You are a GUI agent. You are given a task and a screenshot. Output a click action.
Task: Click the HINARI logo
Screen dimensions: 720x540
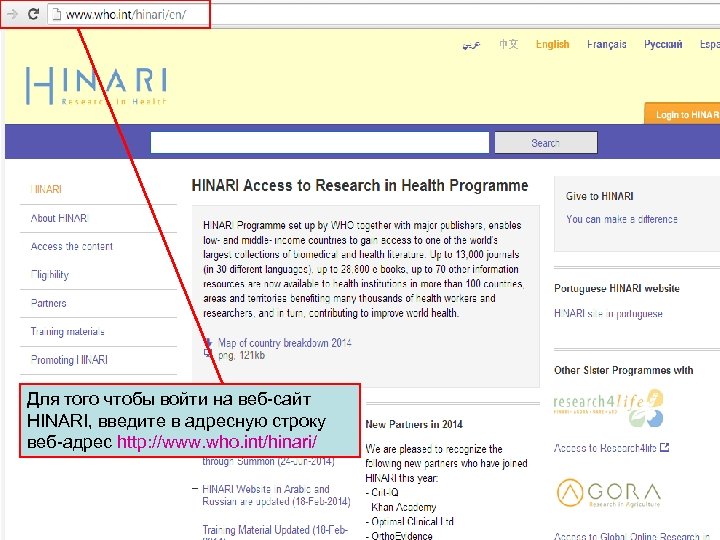pyautogui.click(x=96, y=86)
